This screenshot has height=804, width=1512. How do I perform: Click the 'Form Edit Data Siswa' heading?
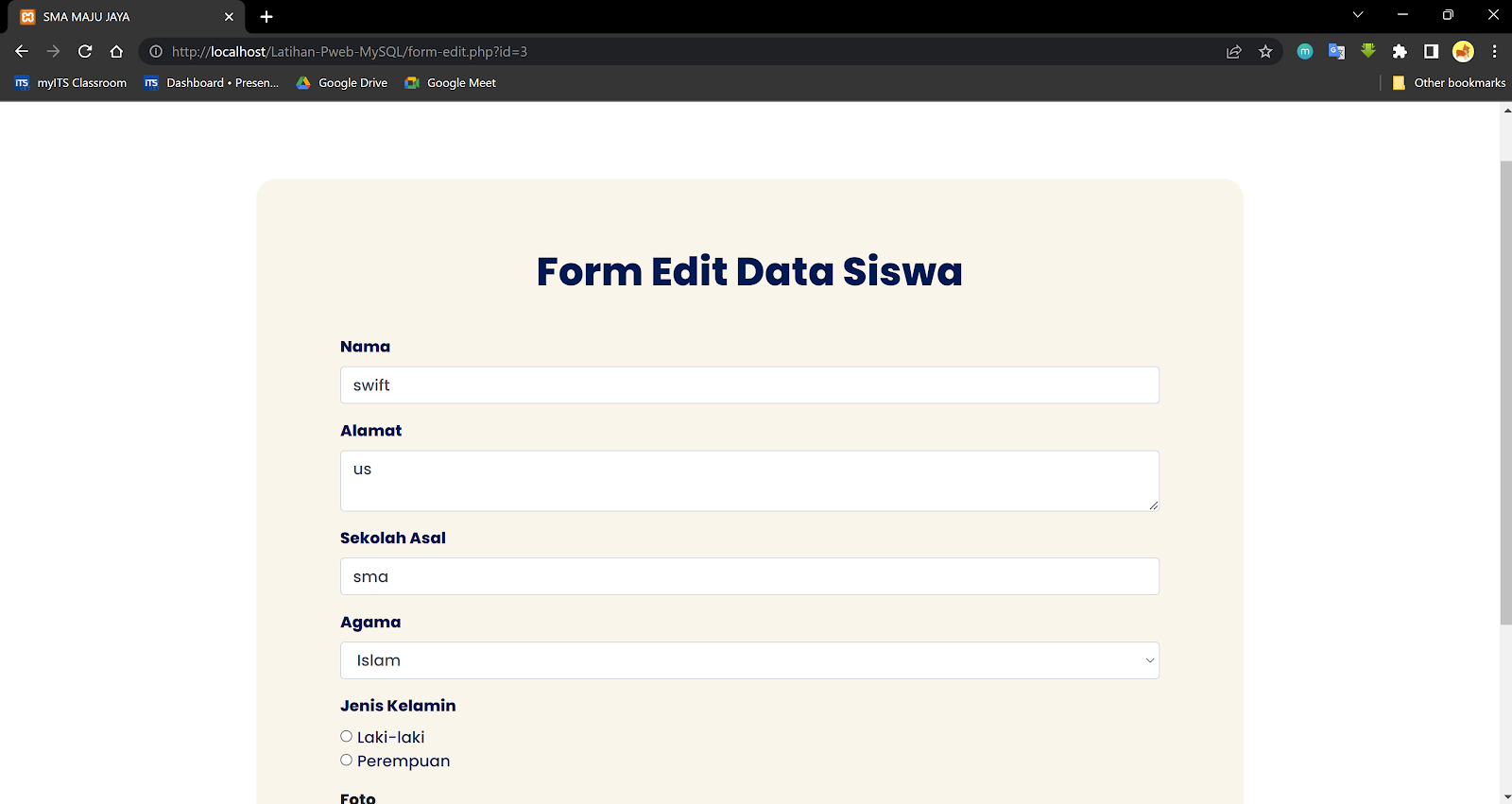[749, 271]
